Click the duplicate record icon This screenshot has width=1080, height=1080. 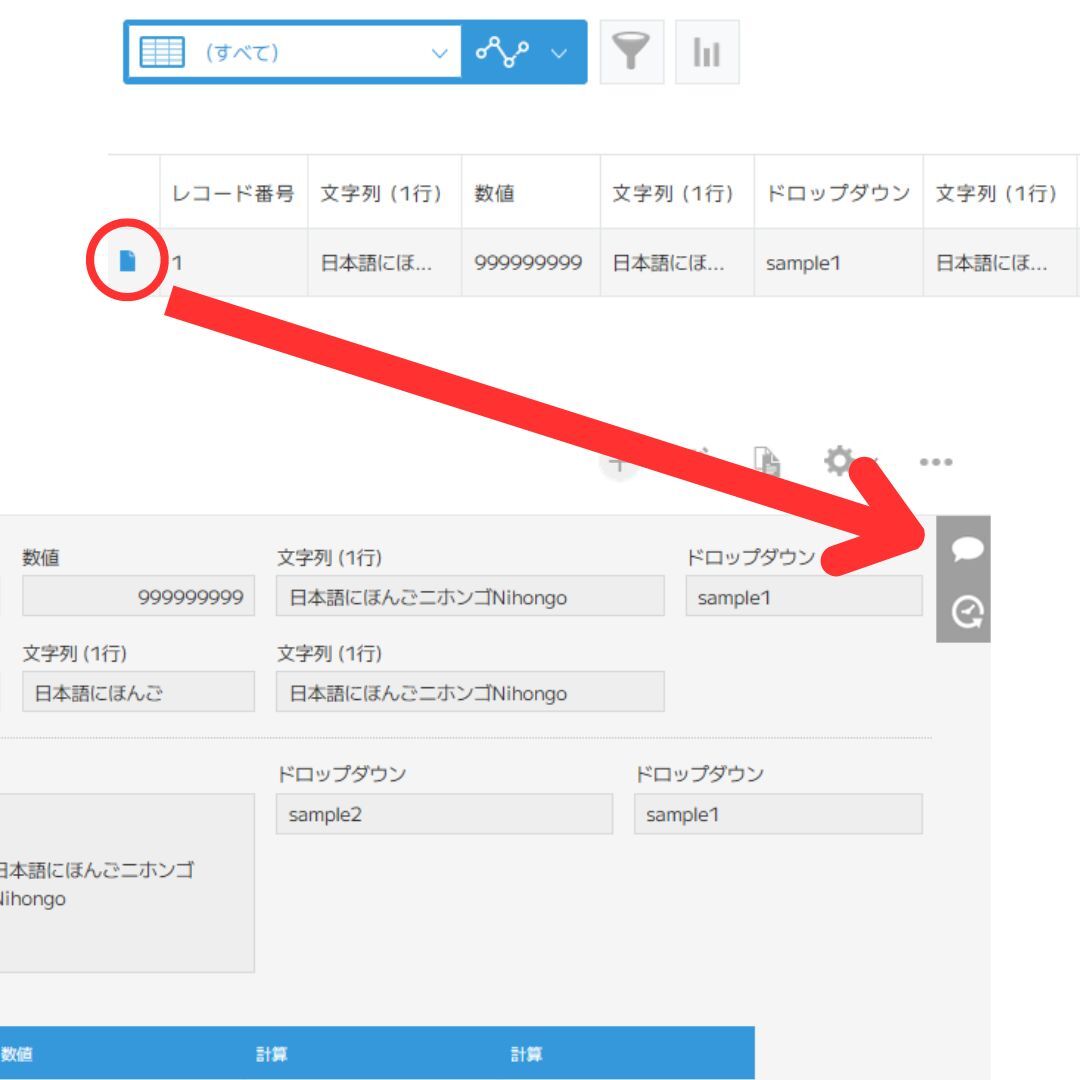click(767, 461)
